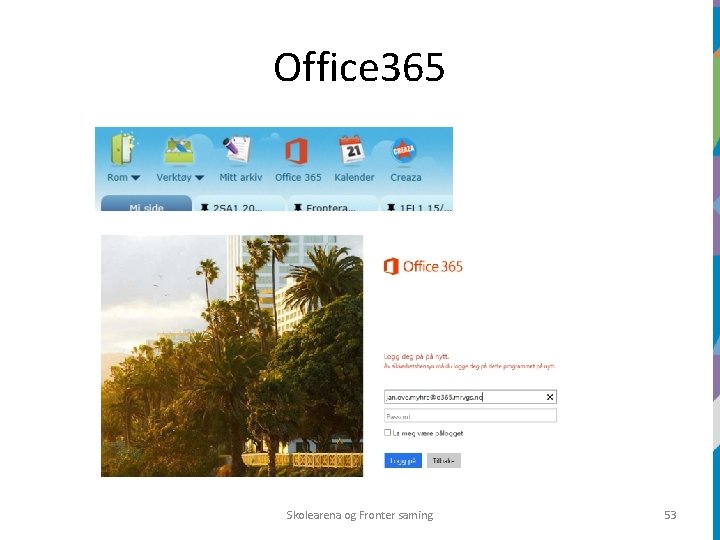Open the Creaza star icon
This screenshot has height=540, width=720.
[404, 151]
